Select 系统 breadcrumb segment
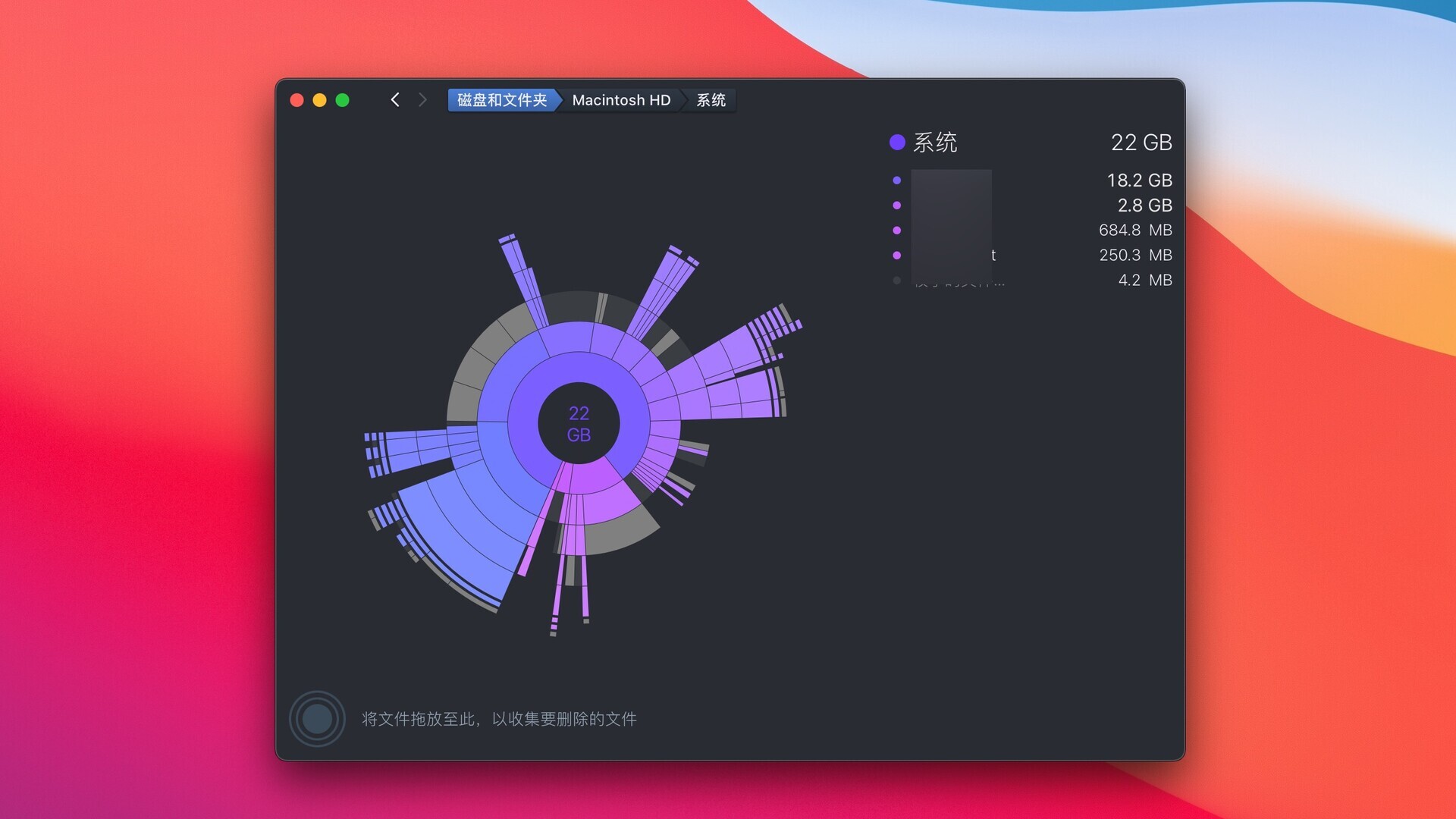This screenshot has width=1456, height=819. (x=711, y=100)
